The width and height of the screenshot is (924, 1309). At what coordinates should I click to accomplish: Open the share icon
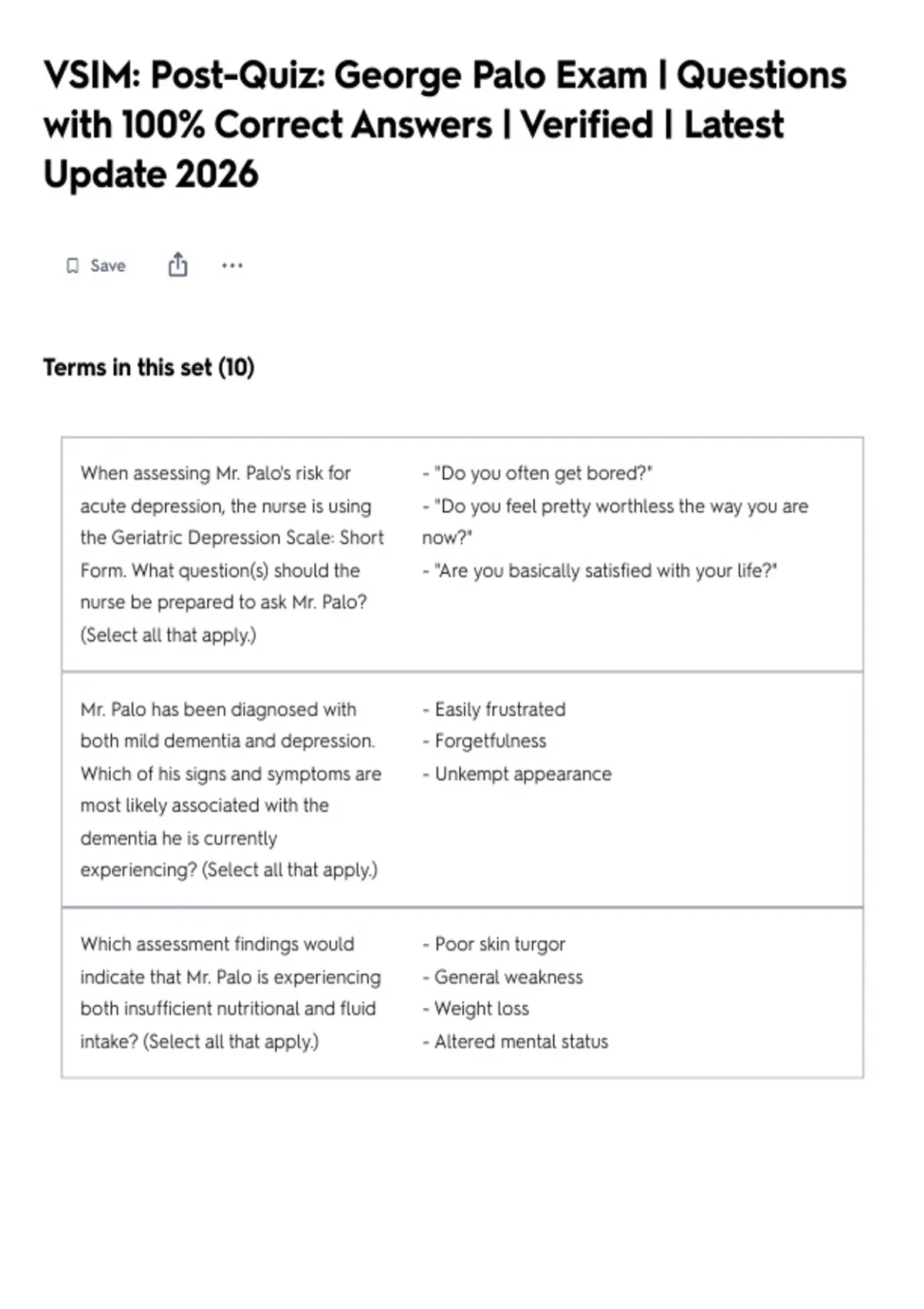click(x=178, y=264)
